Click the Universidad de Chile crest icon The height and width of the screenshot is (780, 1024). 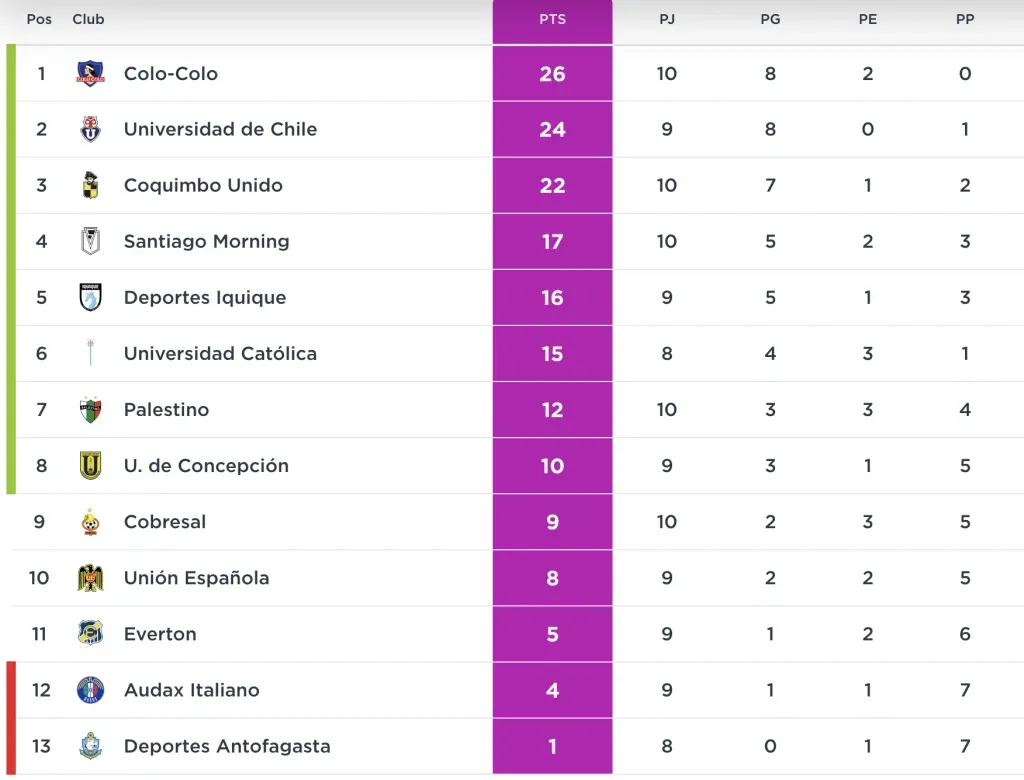coord(91,130)
